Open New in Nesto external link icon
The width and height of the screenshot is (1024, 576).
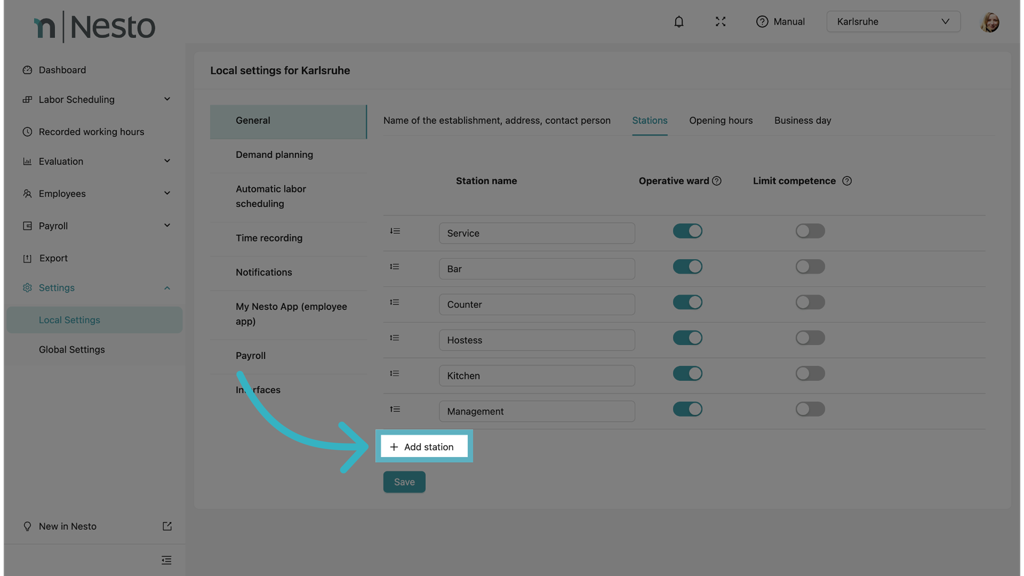167,526
